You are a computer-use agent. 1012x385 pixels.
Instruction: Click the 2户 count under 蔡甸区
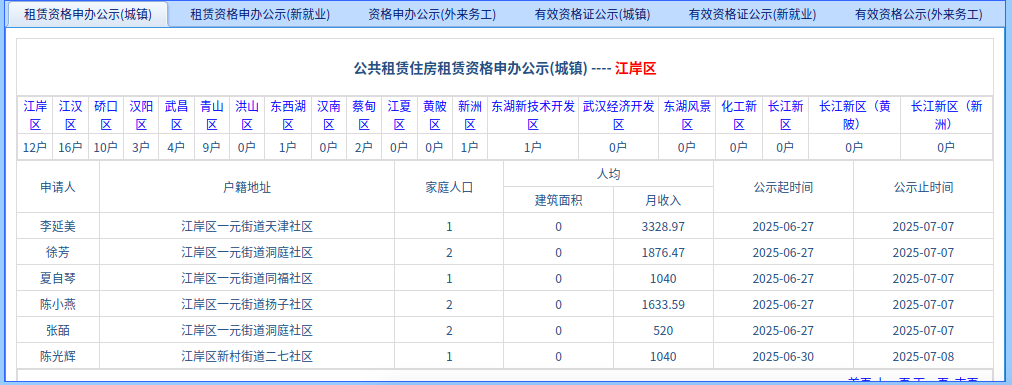click(x=364, y=148)
